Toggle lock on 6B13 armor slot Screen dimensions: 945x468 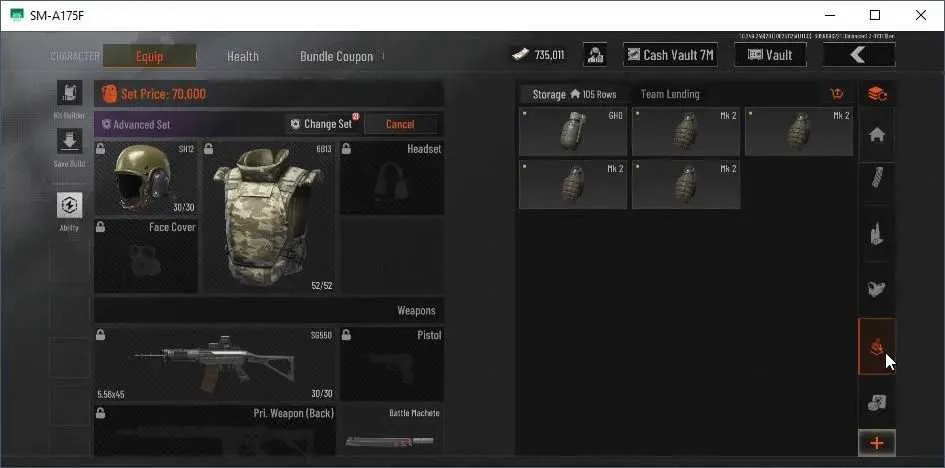[208, 148]
